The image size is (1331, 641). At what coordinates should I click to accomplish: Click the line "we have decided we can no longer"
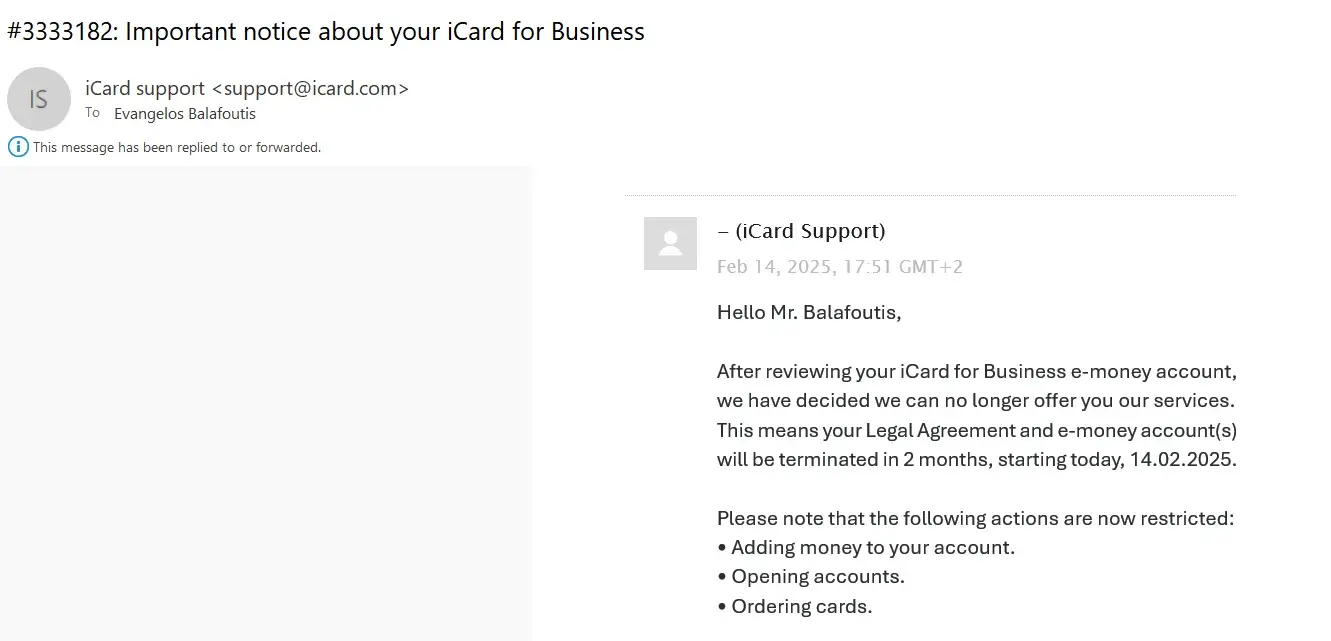click(976, 401)
